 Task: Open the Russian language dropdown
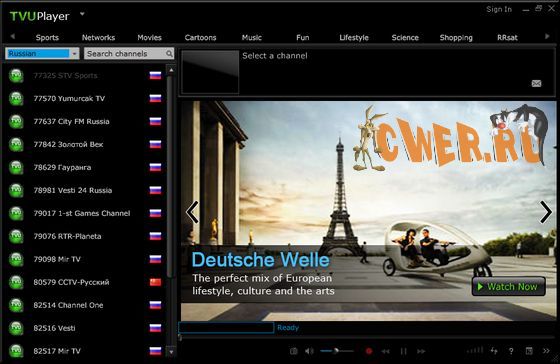(42, 54)
